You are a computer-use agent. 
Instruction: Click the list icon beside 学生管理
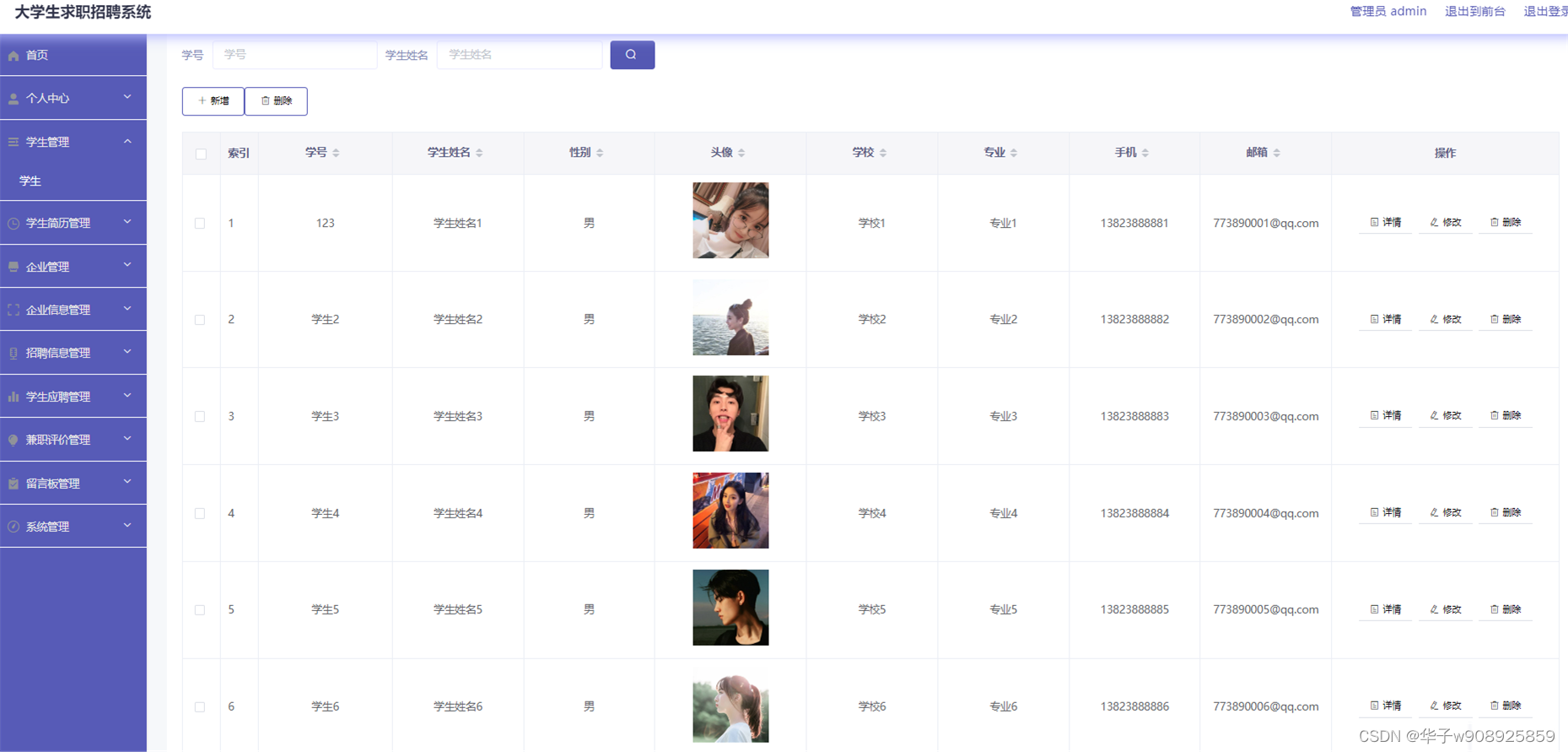(x=13, y=142)
